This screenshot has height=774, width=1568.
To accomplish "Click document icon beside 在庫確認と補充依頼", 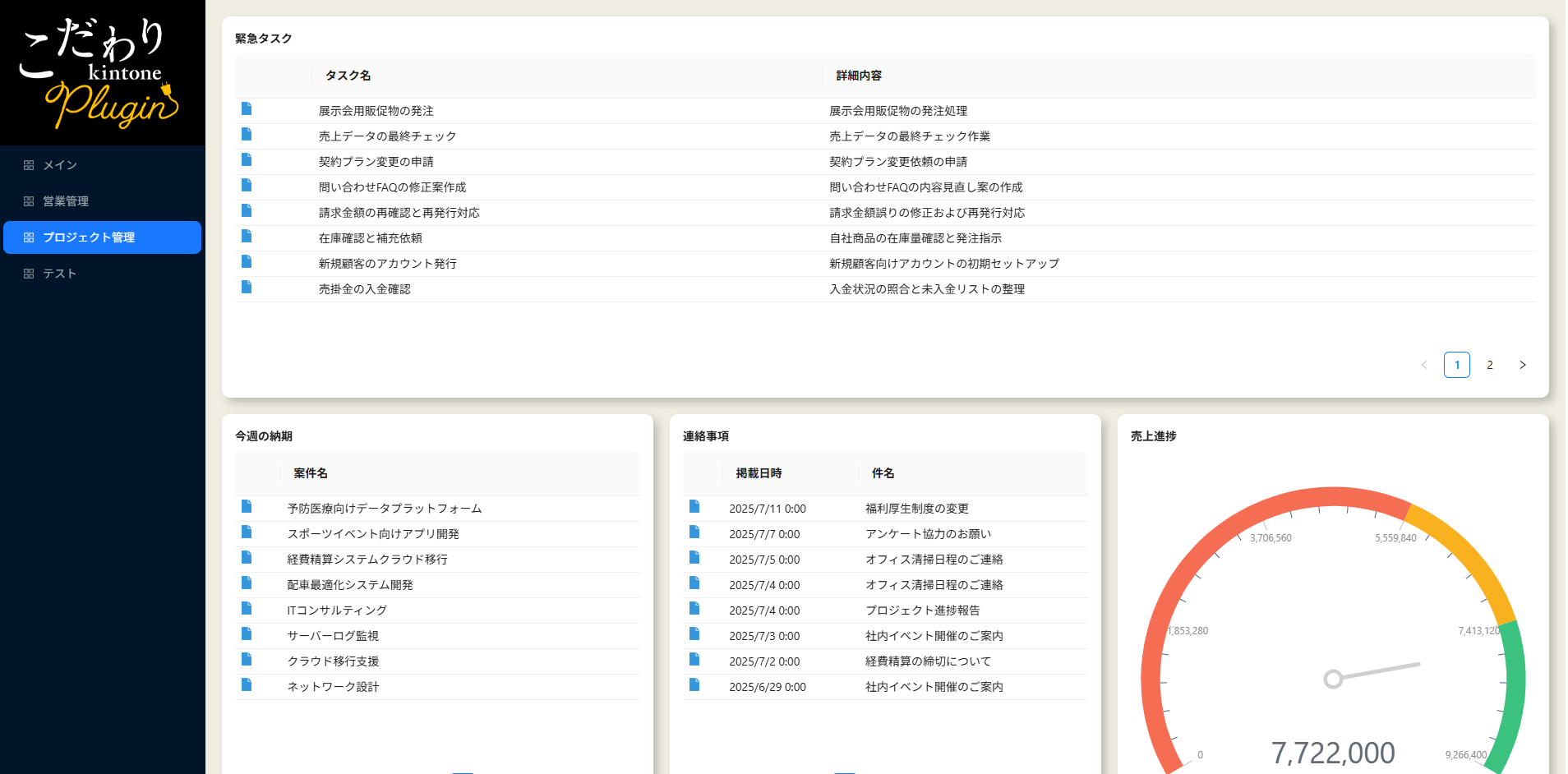I will [x=247, y=237].
